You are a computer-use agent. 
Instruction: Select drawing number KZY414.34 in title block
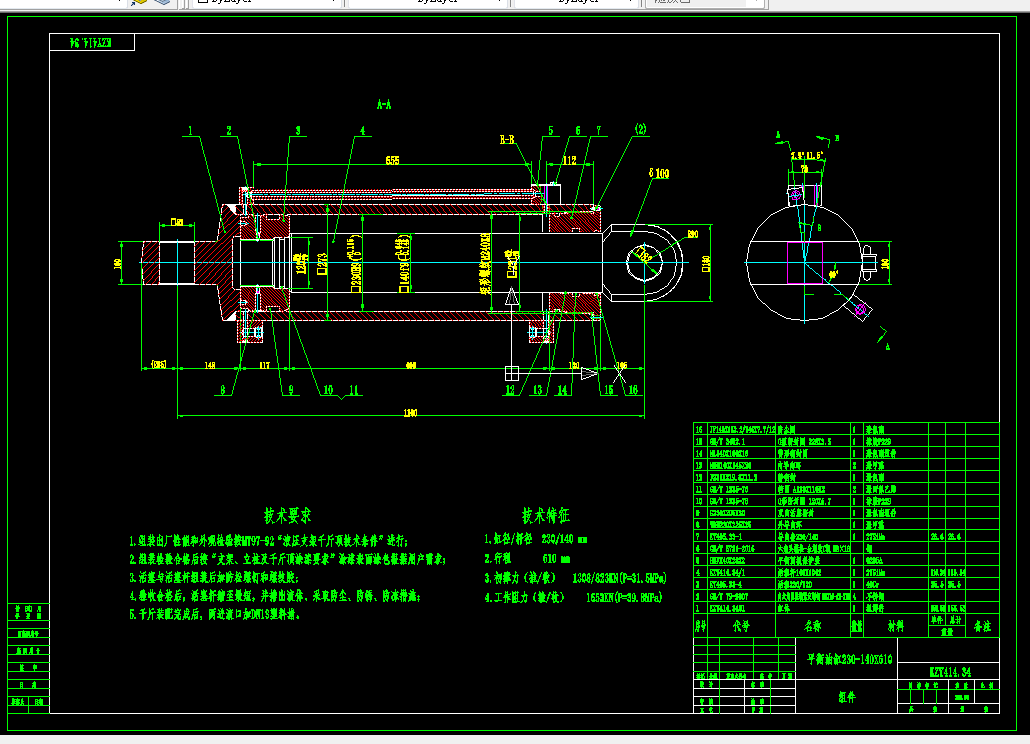click(x=951, y=672)
